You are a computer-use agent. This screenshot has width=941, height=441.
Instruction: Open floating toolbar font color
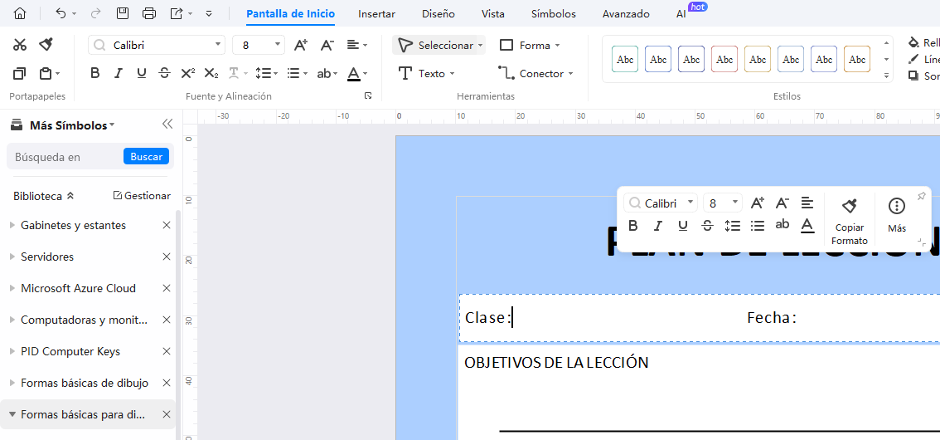point(808,226)
